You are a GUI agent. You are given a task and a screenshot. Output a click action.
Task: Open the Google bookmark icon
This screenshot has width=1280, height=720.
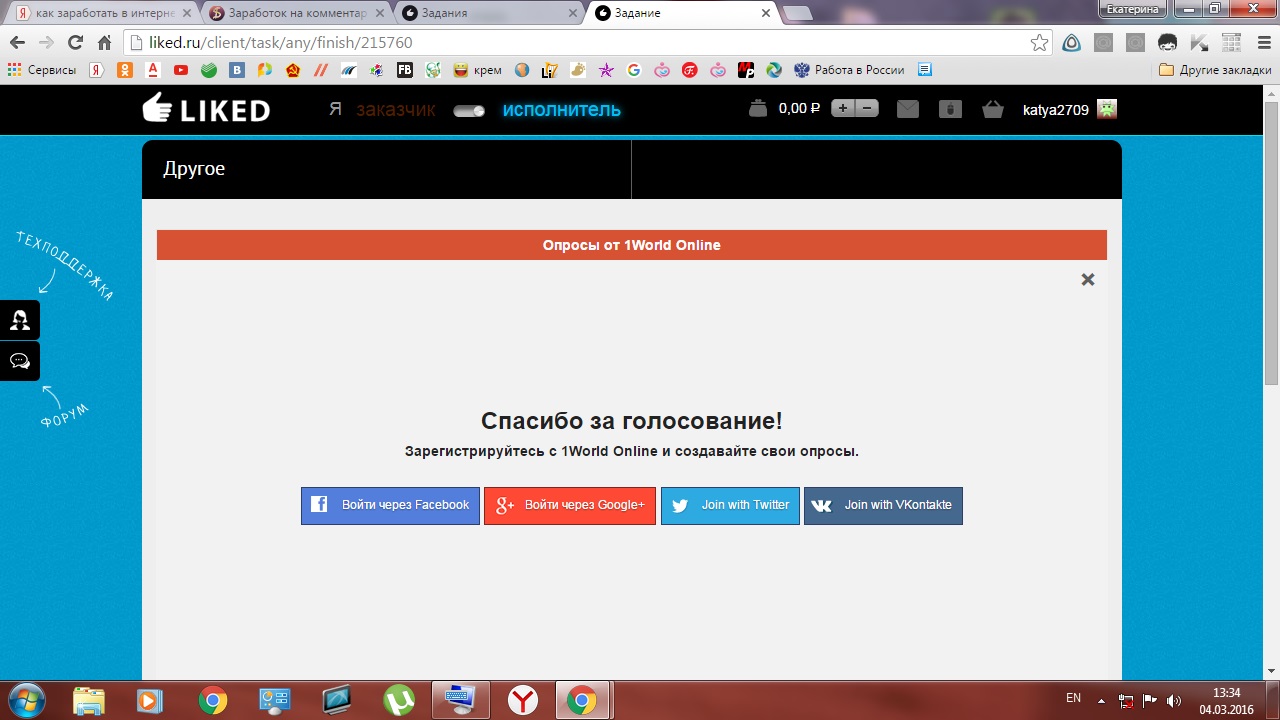point(633,70)
